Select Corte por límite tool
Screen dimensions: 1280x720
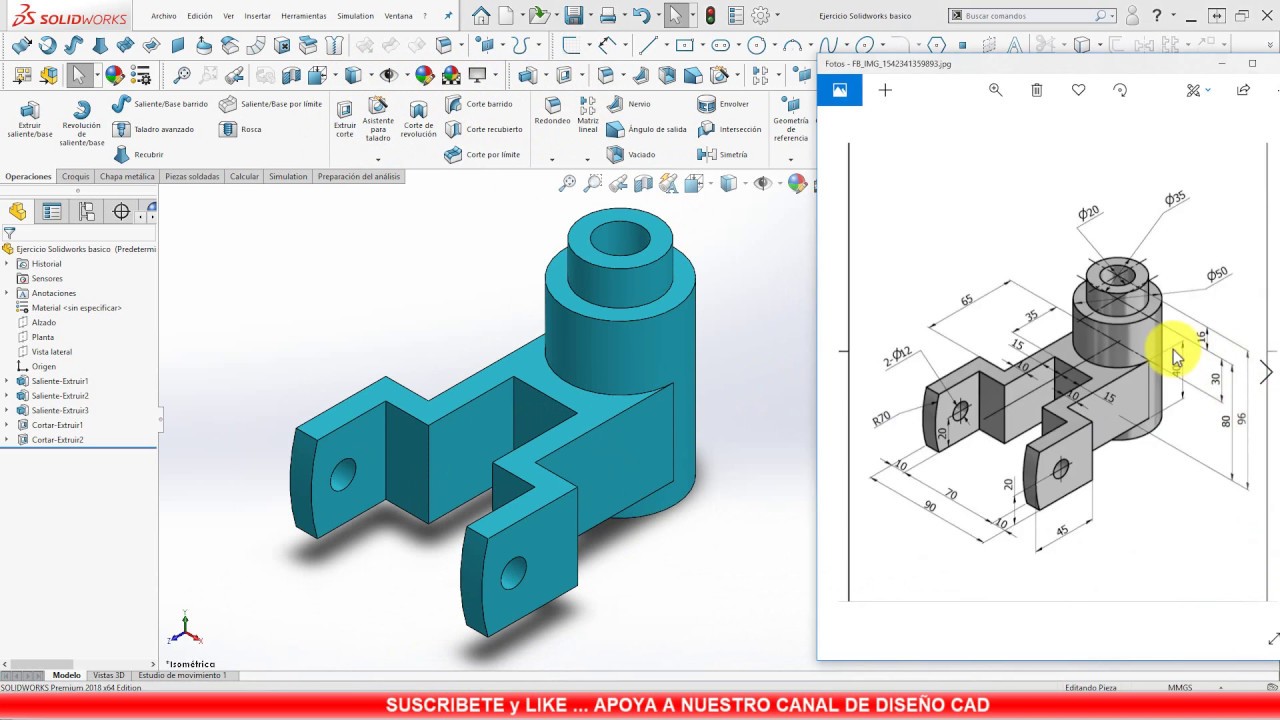(x=482, y=155)
